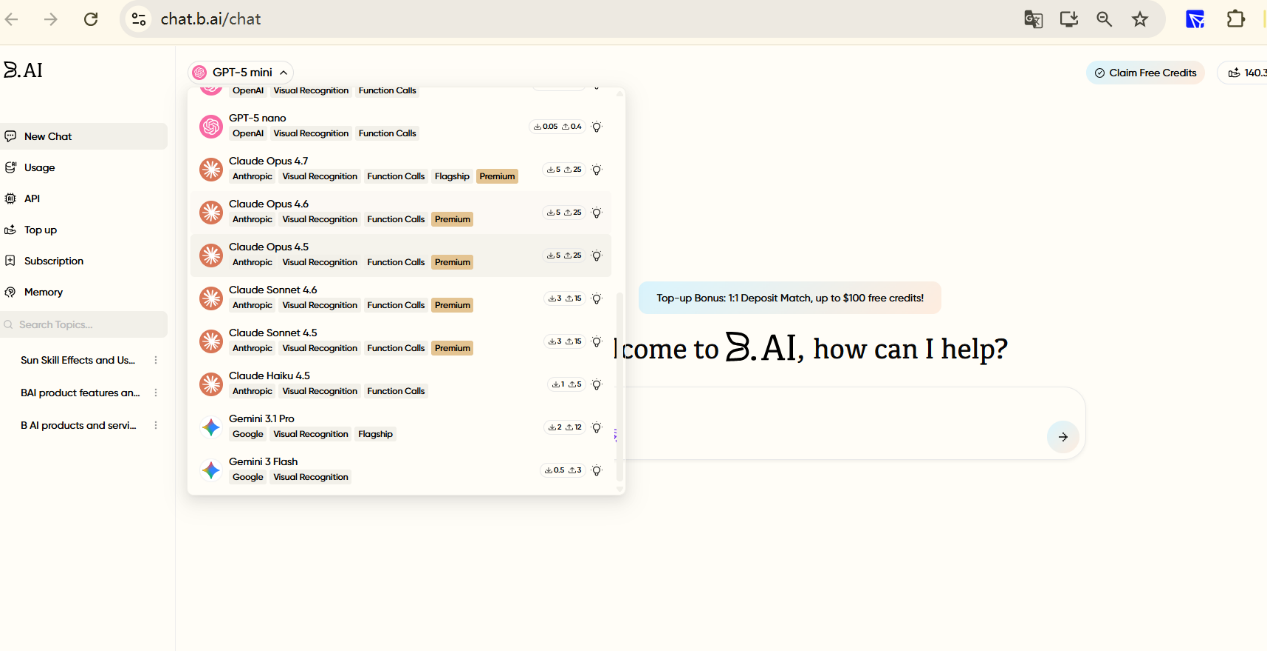Choose Gemini 3.1 Pro model

[400, 427]
